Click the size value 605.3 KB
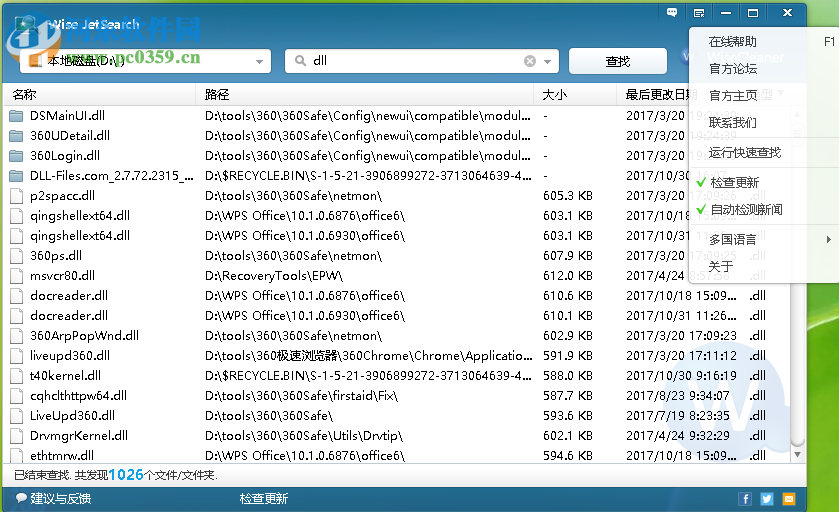This screenshot has height=512, width=839. pos(568,196)
